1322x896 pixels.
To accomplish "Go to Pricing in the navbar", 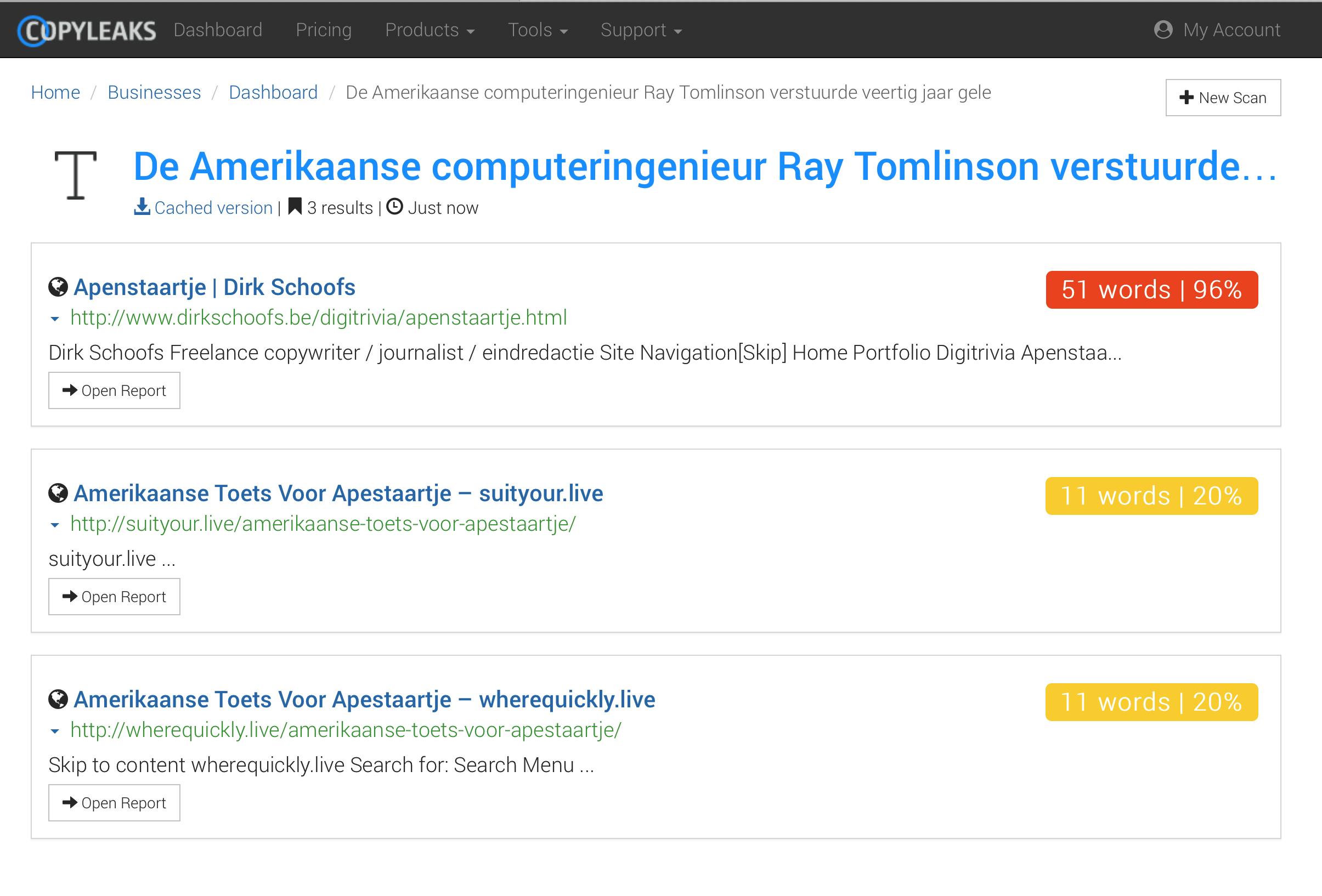I will pyautogui.click(x=324, y=30).
